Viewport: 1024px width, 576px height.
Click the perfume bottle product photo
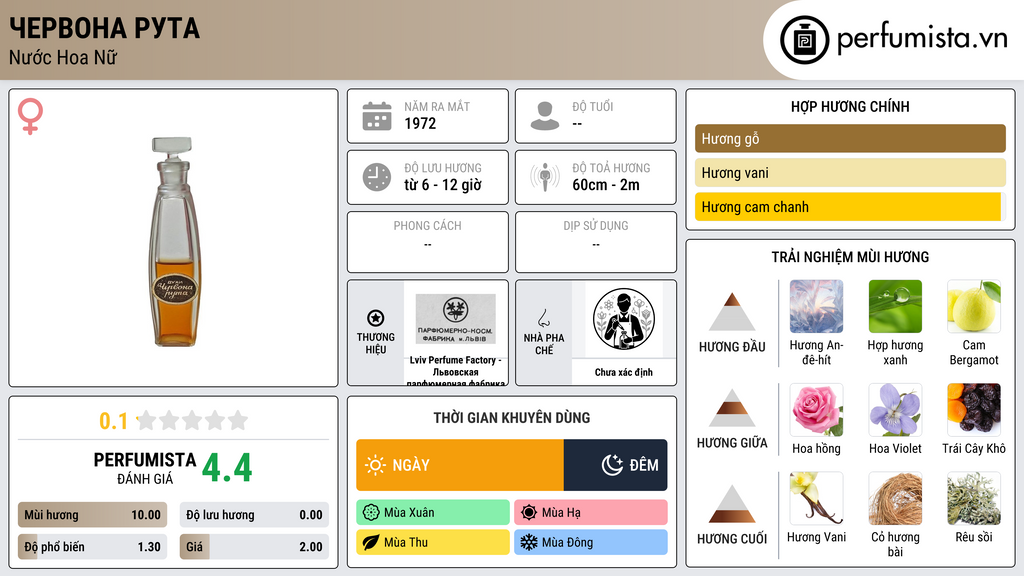click(x=174, y=242)
